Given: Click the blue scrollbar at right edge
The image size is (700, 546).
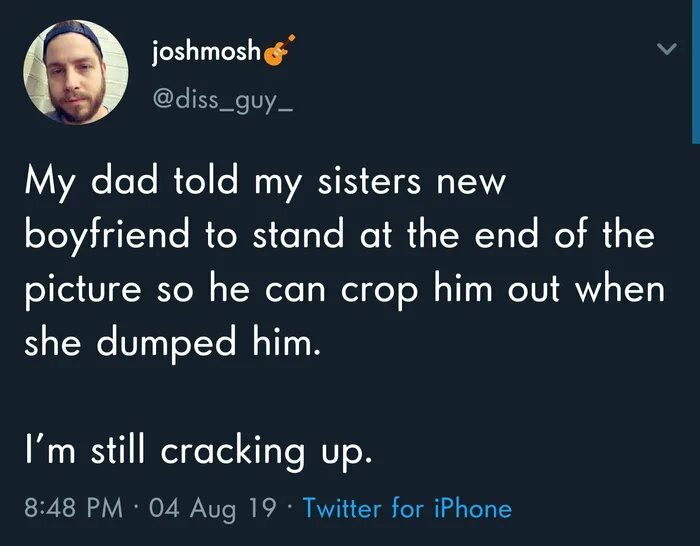Looking at the screenshot, I should (695, 70).
